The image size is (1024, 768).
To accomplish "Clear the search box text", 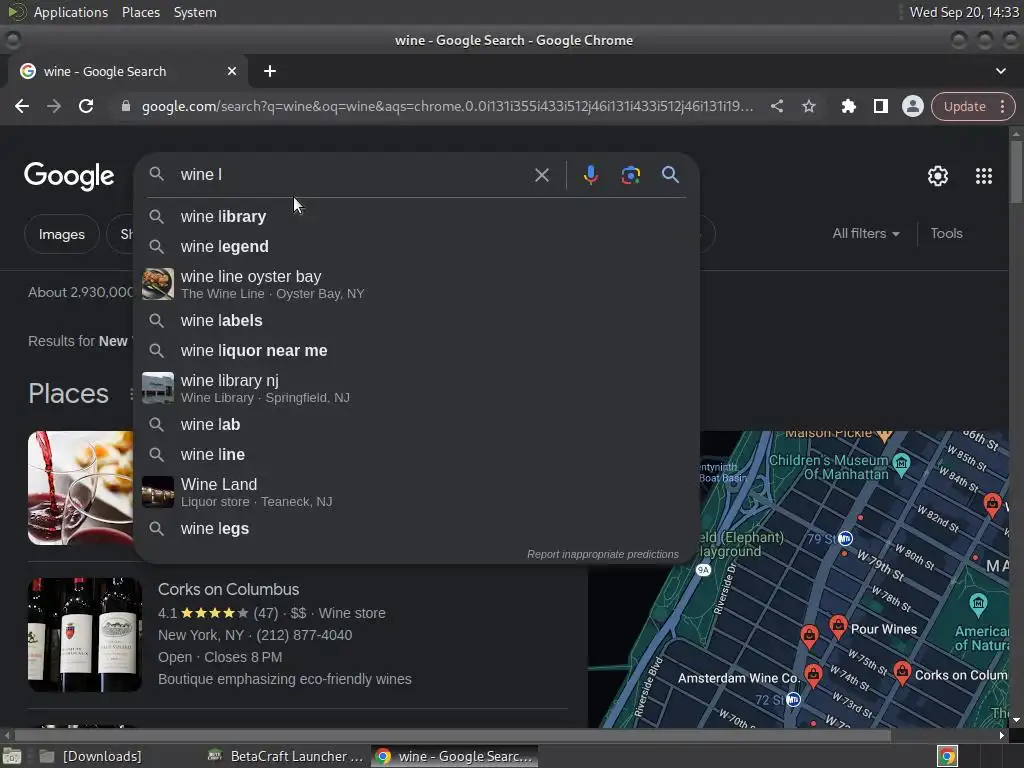I will (541, 175).
